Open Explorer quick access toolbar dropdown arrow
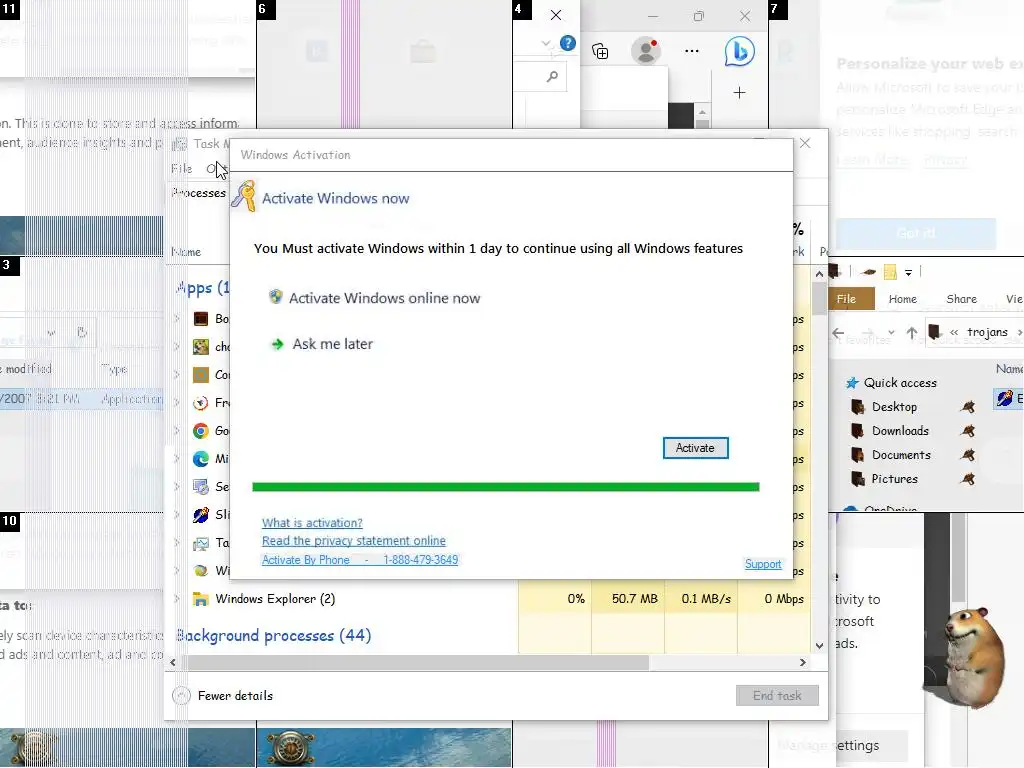The width and height of the screenshot is (1024, 768). point(908,272)
